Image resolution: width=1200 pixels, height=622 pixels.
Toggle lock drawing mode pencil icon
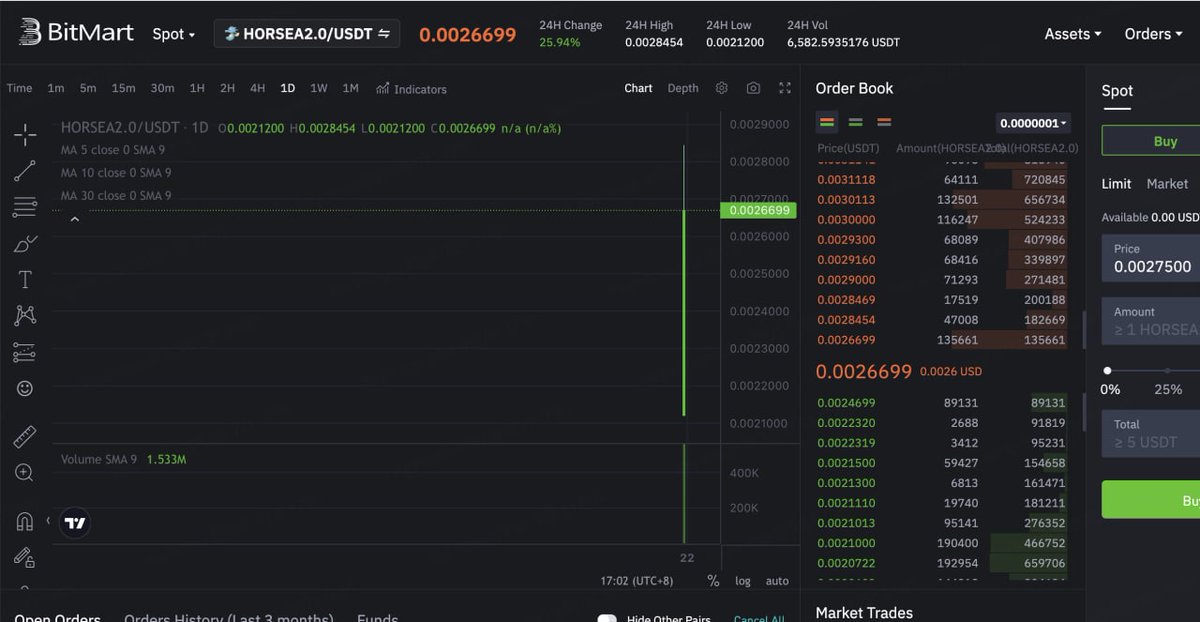click(x=25, y=557)
